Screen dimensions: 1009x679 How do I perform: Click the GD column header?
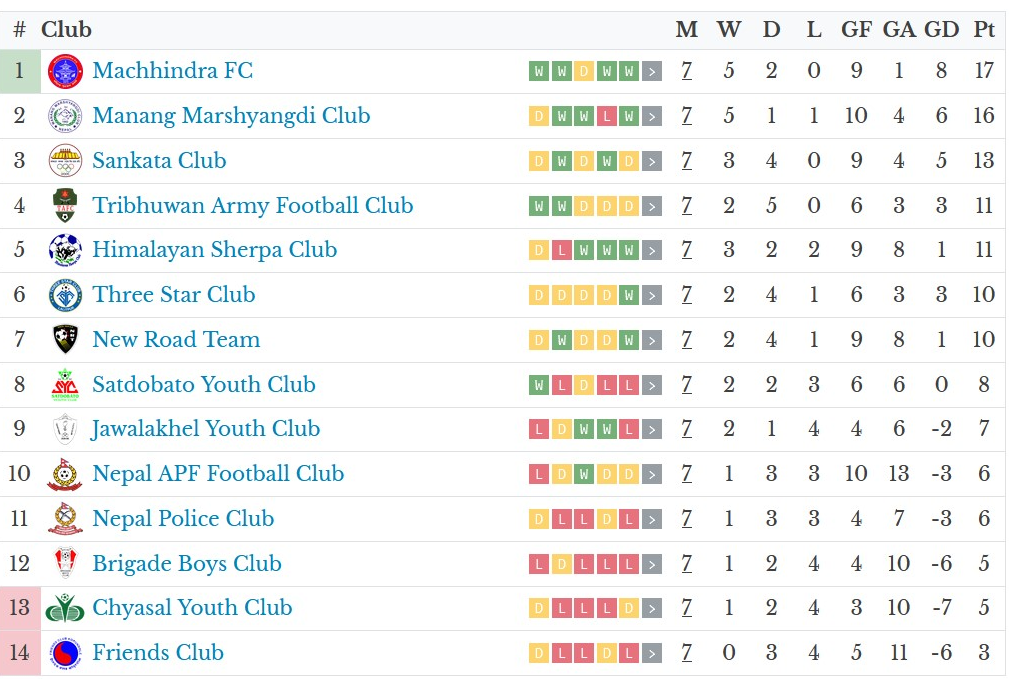941,30
